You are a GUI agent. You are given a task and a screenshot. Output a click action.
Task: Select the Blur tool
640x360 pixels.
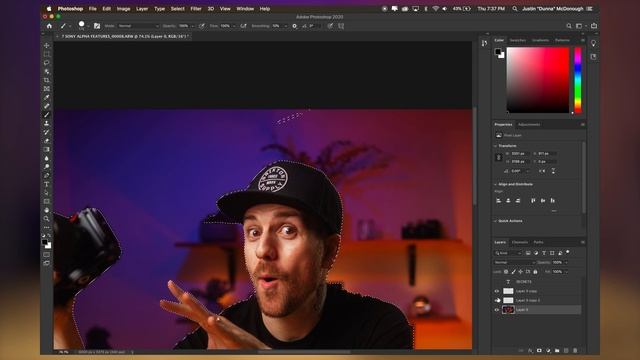click(x=47, y=158)
